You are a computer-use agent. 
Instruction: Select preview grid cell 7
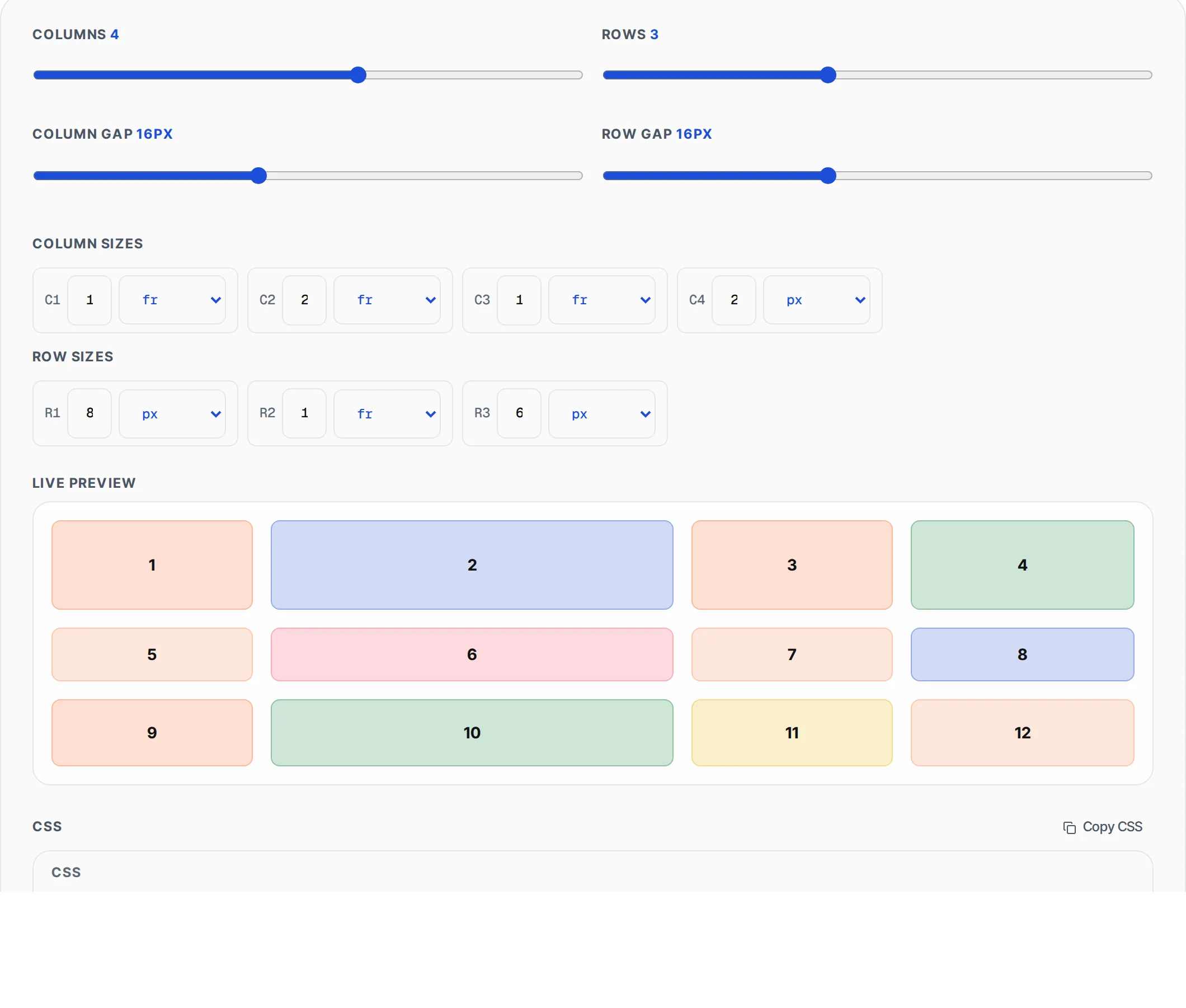(792, 654)
